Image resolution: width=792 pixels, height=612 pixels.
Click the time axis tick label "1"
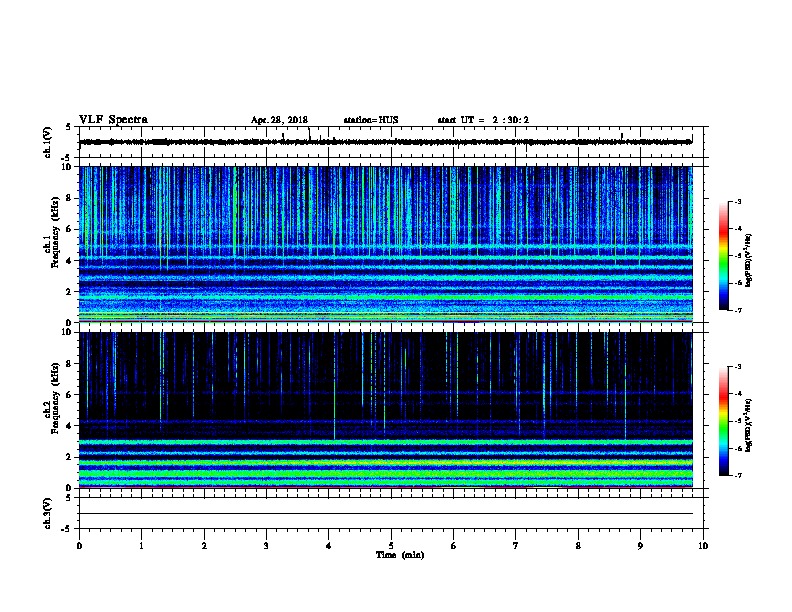click(141, 546)
